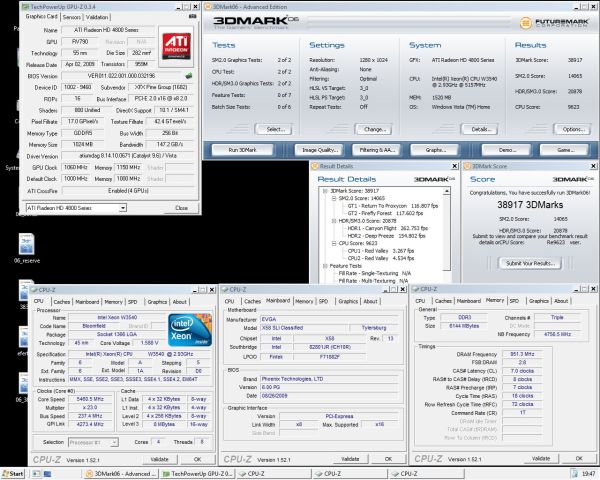Viewport: 600px width, 480px height.
Task: Open the Windows Start button
Action: point(14,472)
